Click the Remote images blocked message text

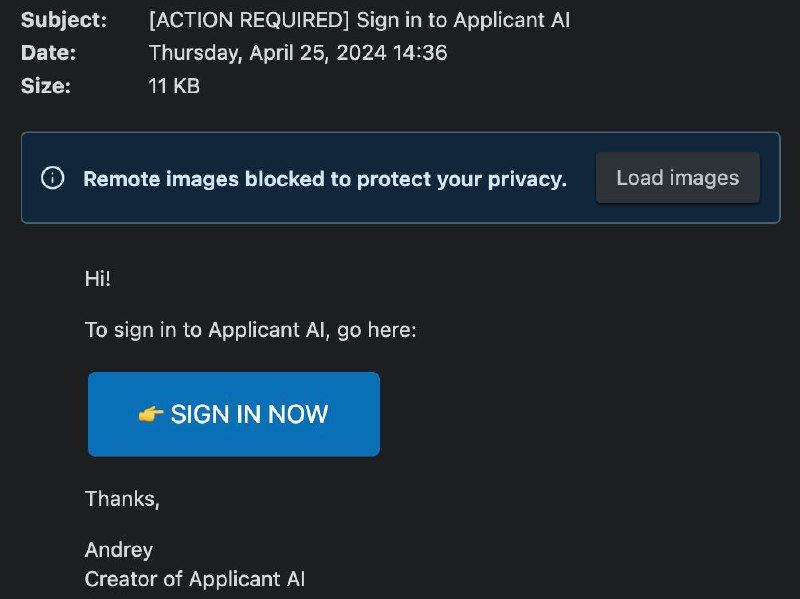[x=324, y=179]
